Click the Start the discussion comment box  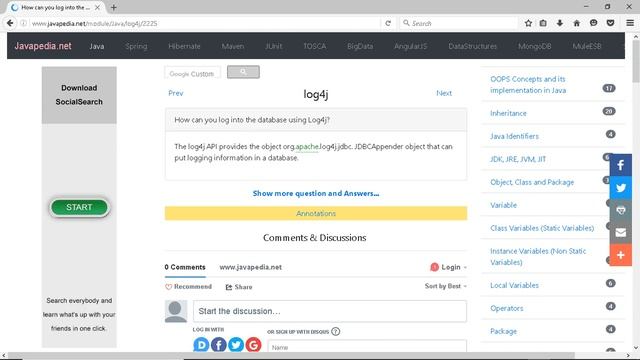point(330,311)
